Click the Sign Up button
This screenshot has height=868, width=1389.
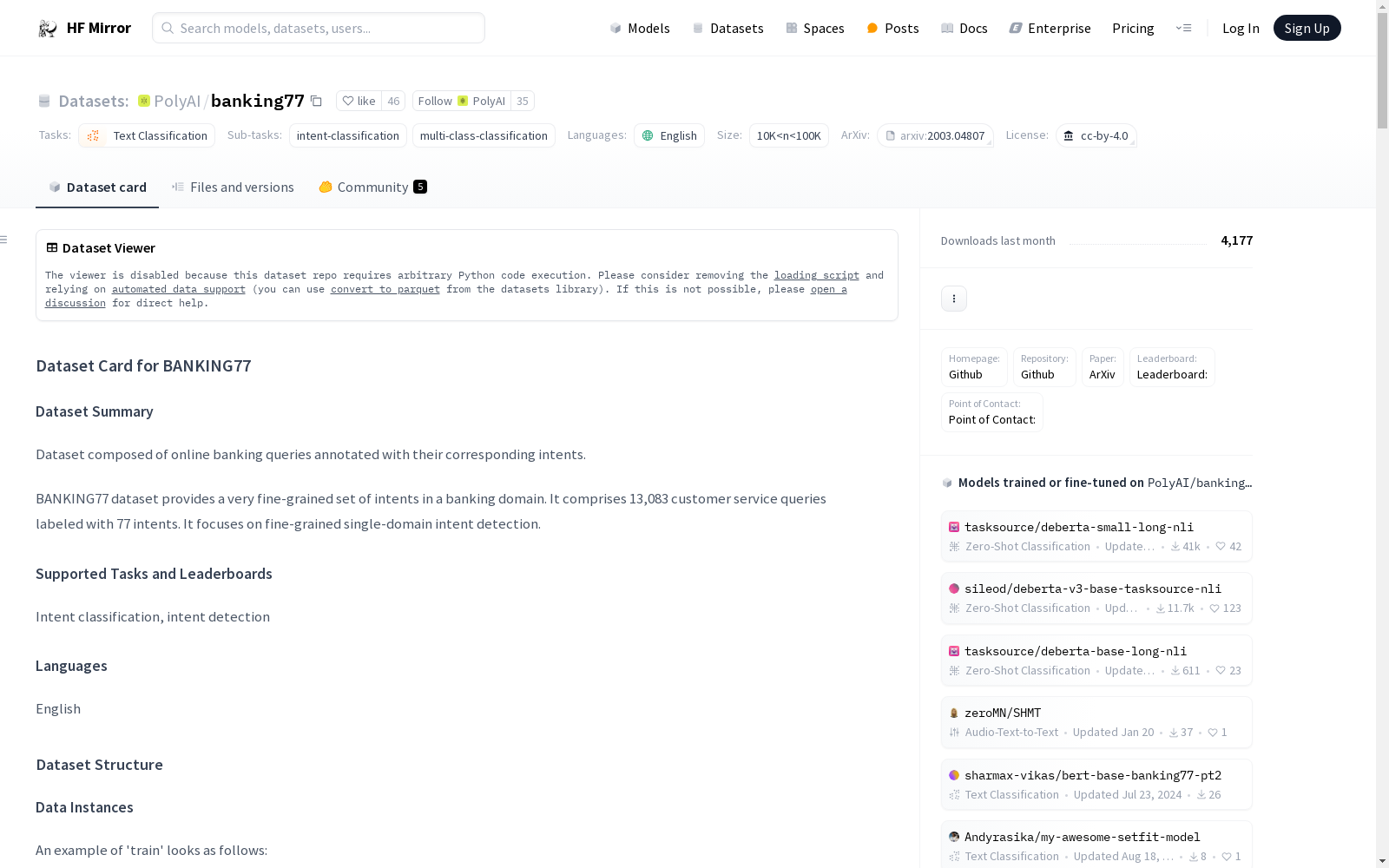1307,28
